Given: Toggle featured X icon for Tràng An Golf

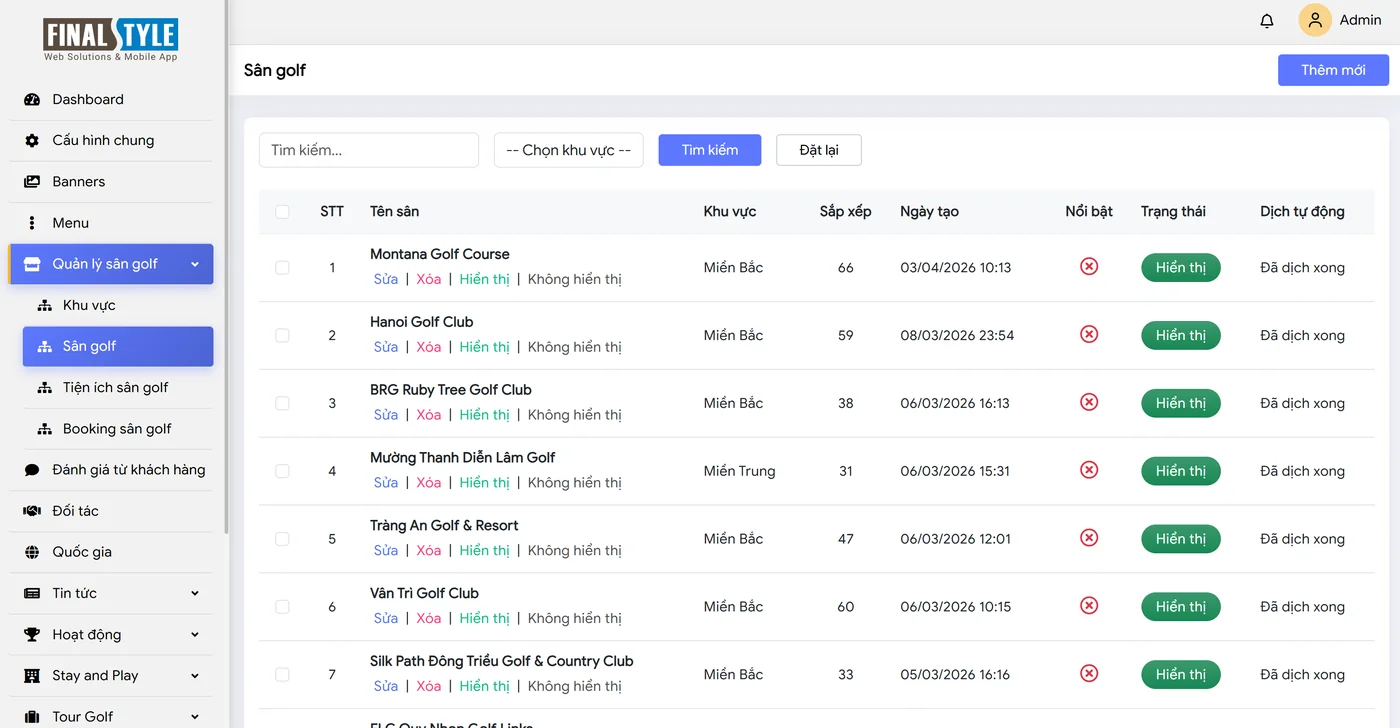Looking at the screenshot, I should [x=1089, y=538].
